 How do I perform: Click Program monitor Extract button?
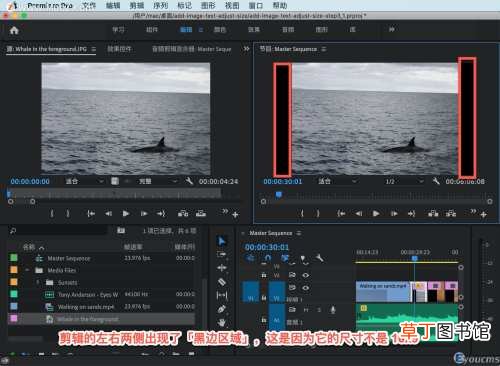pos(451,213)
